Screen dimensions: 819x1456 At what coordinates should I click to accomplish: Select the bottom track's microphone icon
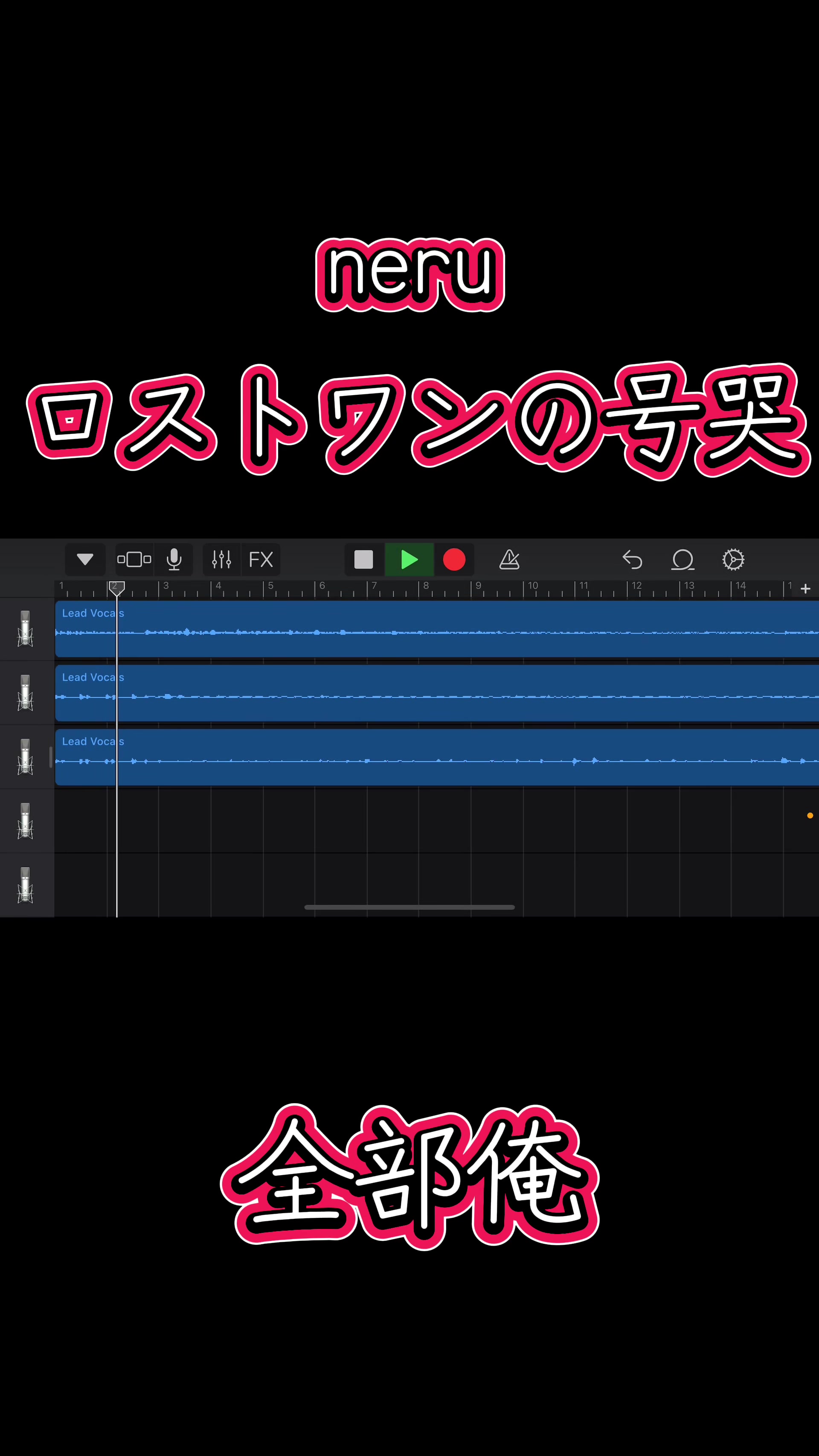[26, 885]
